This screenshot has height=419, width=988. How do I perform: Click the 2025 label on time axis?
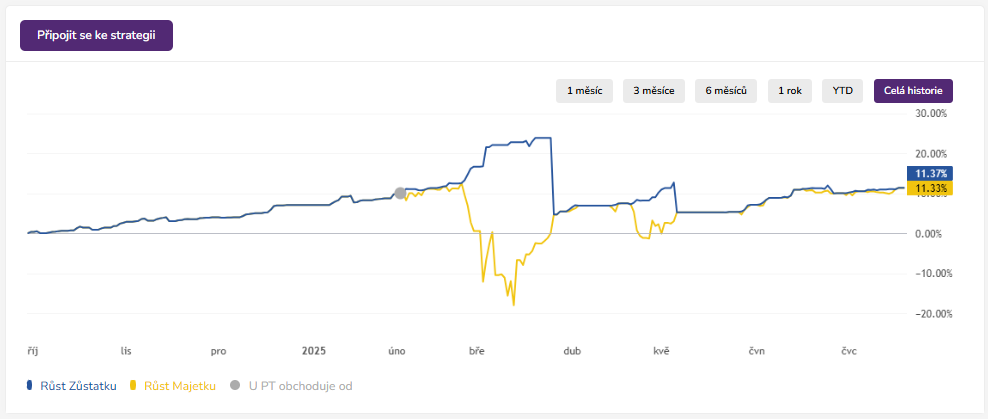[x=314, y=351]
